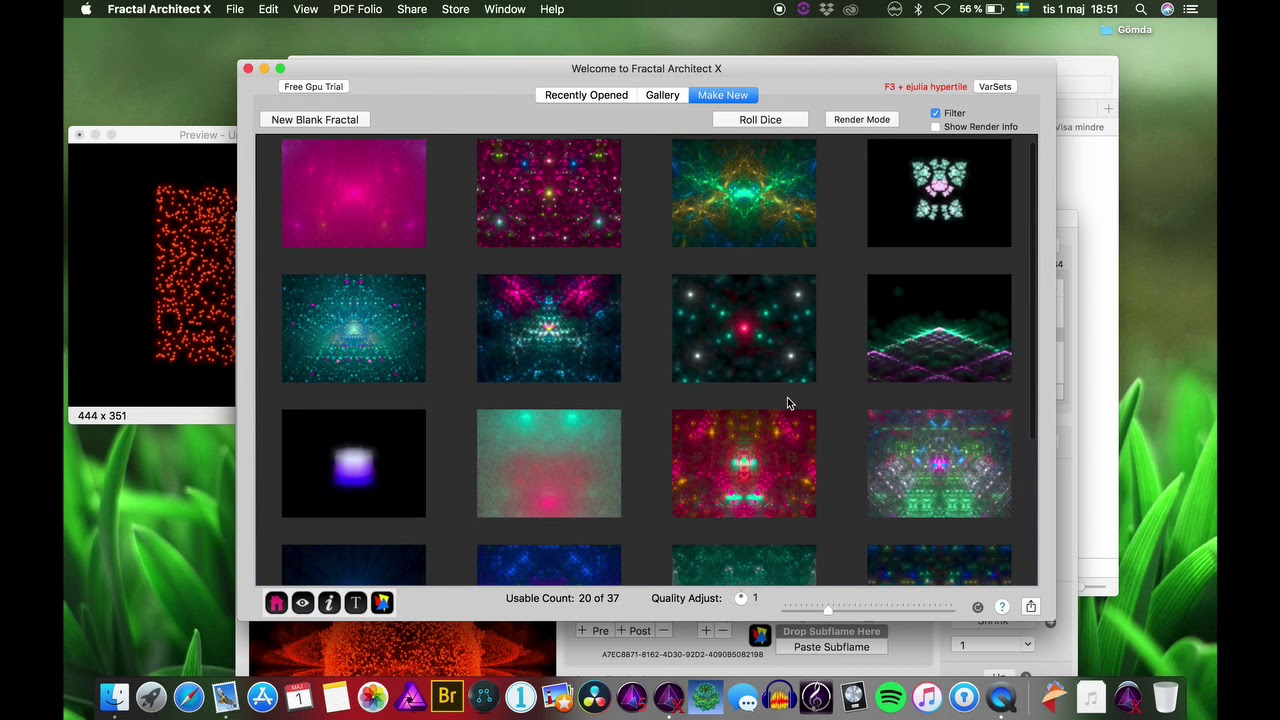The width and height of the screenshot is (1280, 720).
Task: Open Adobe Bridge in the dock
Action: pos(447,697)
